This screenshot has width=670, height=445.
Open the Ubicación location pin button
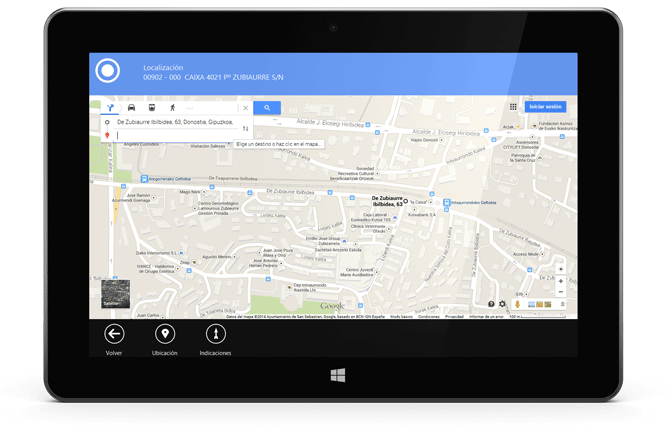[x=165, y=334]
